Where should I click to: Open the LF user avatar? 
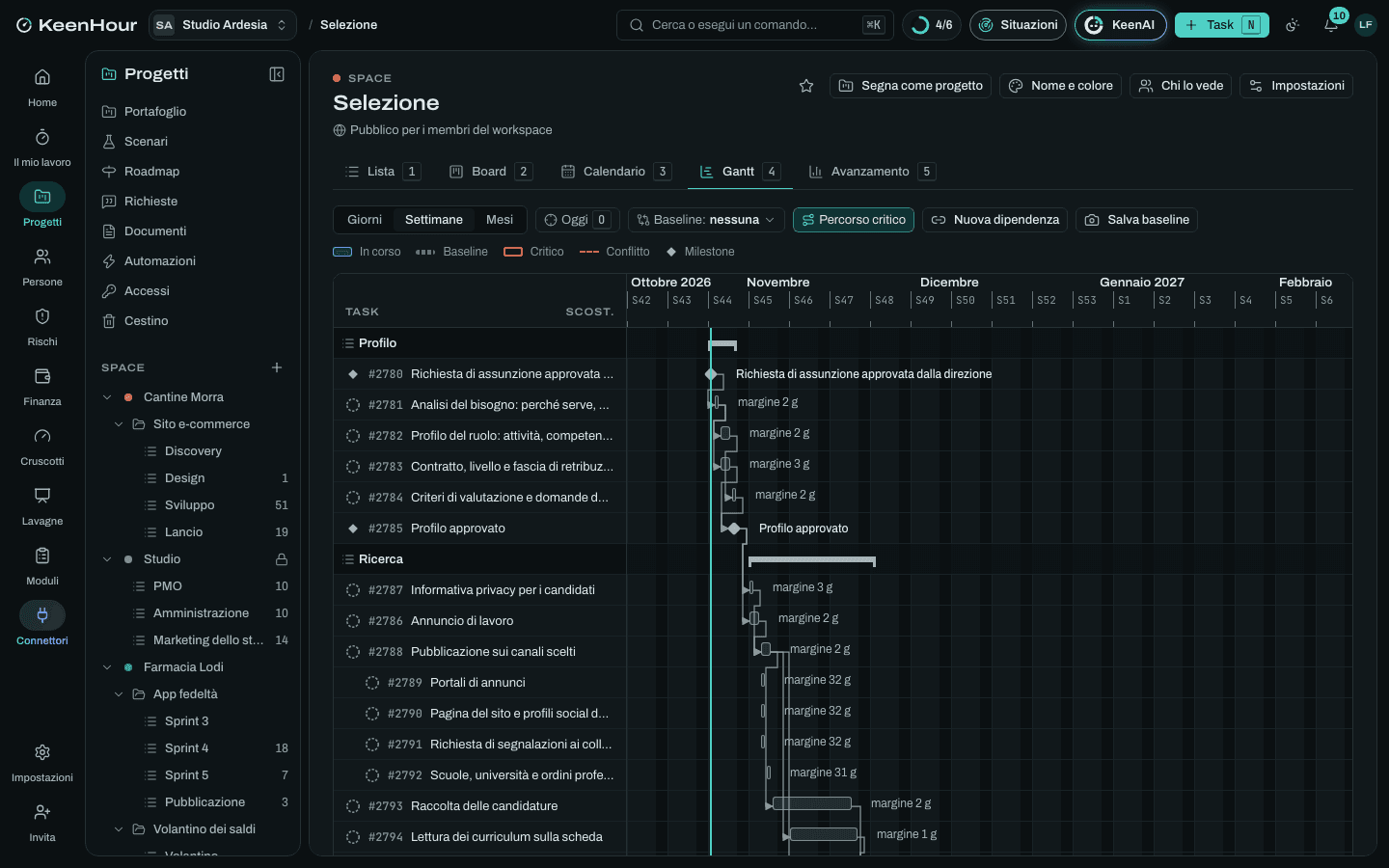(1365, 25)
